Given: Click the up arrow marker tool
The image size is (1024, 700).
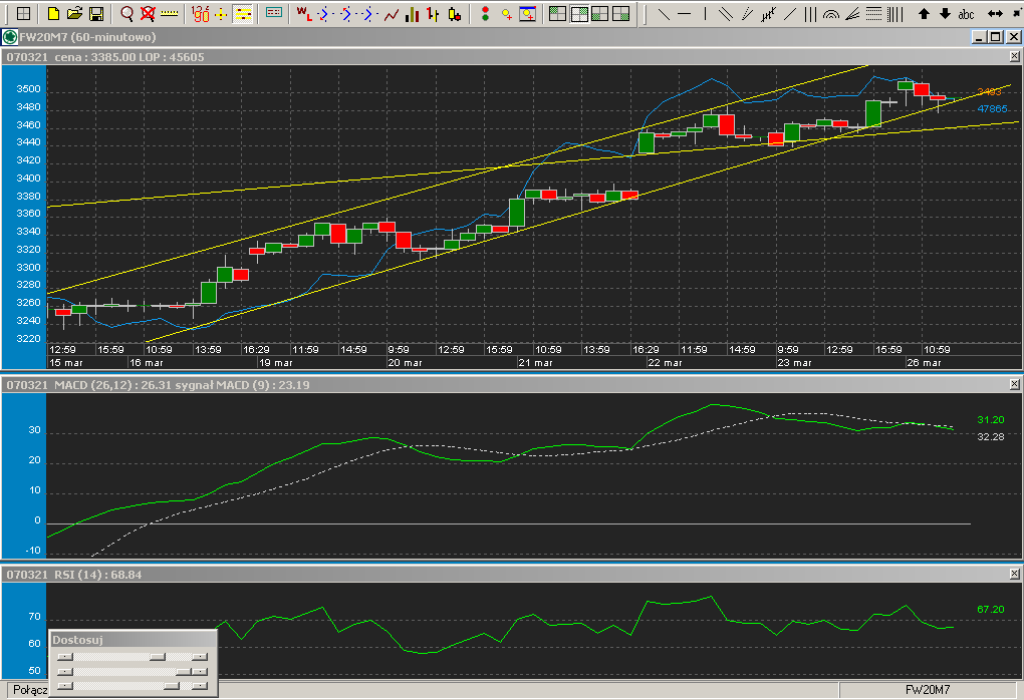Looking at the screenshot, I should [x=923, y=14].
